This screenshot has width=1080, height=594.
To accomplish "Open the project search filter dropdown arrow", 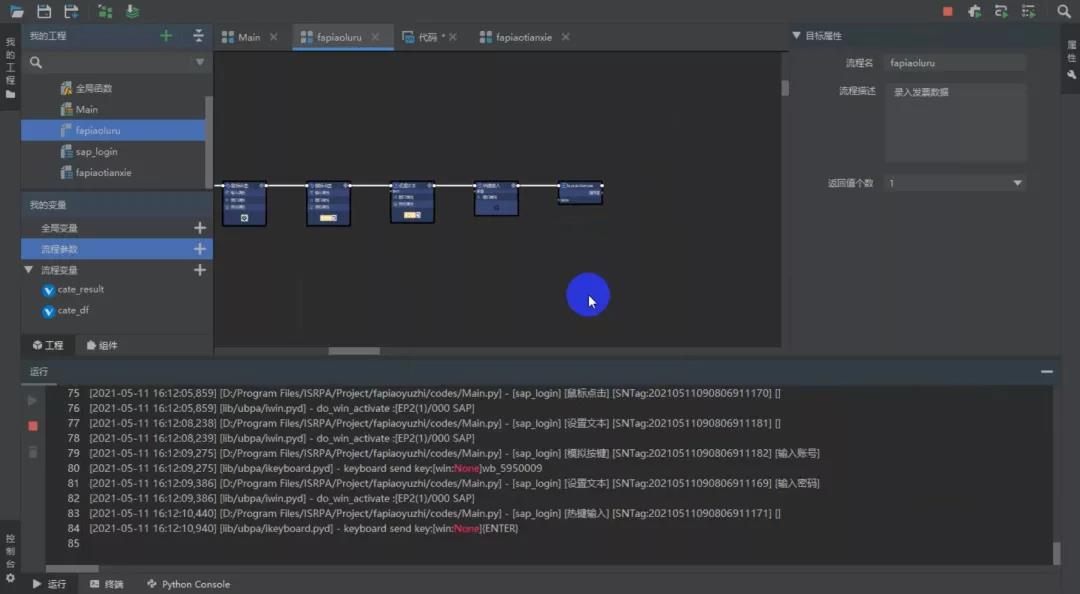I will click(199, 62).
